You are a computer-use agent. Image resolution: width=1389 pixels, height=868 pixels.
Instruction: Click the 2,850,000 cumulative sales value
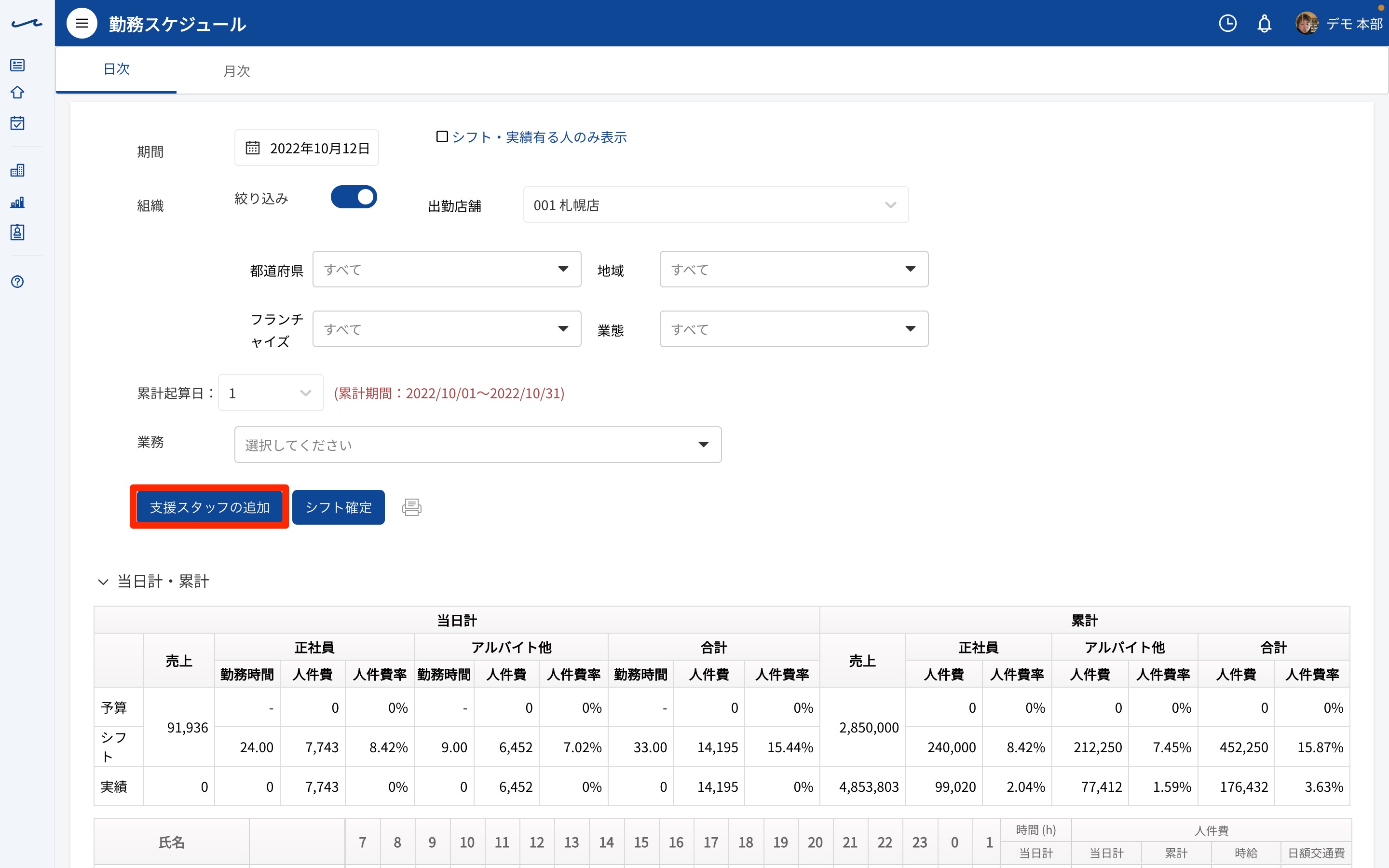click(869, 727)
